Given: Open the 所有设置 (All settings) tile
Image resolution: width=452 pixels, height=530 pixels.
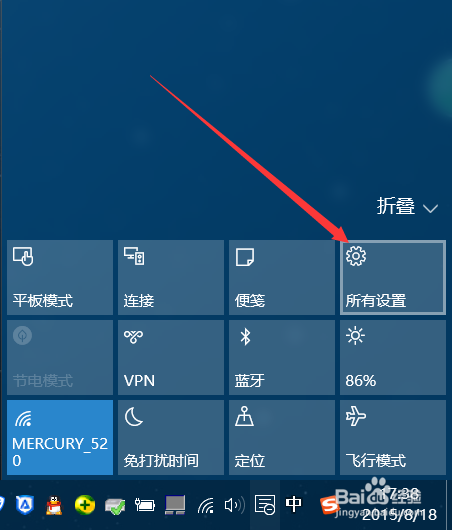Looking at the screenshot, I should [393, 278].
